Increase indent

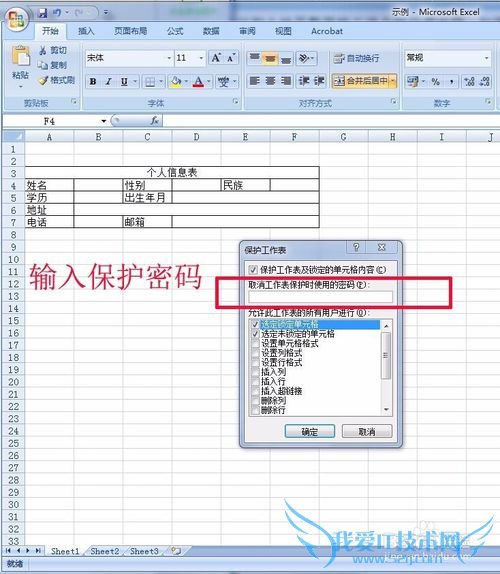(x=319, y=81)
